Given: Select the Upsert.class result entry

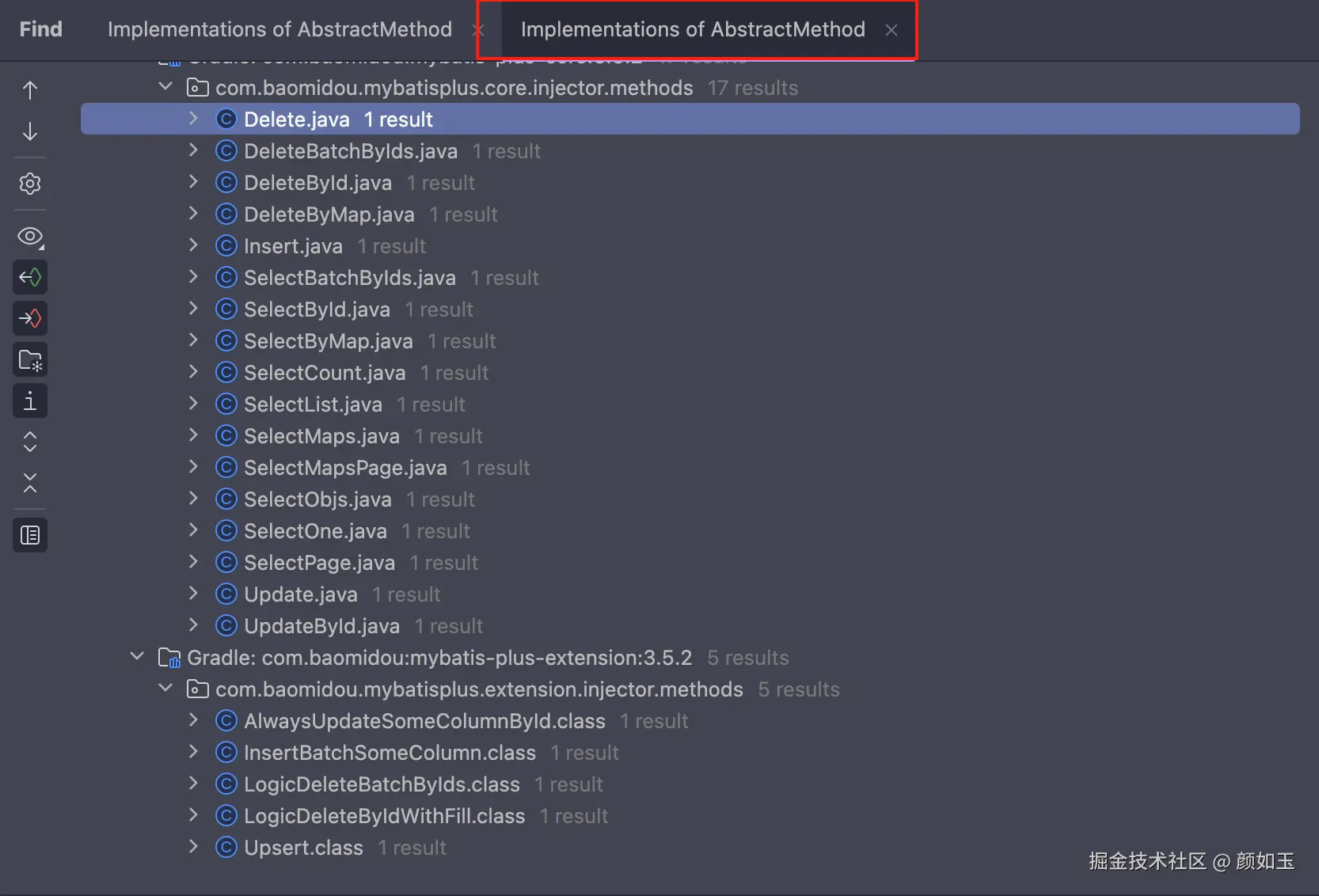Looking at the screenshot, I should (x=303, y=848).
